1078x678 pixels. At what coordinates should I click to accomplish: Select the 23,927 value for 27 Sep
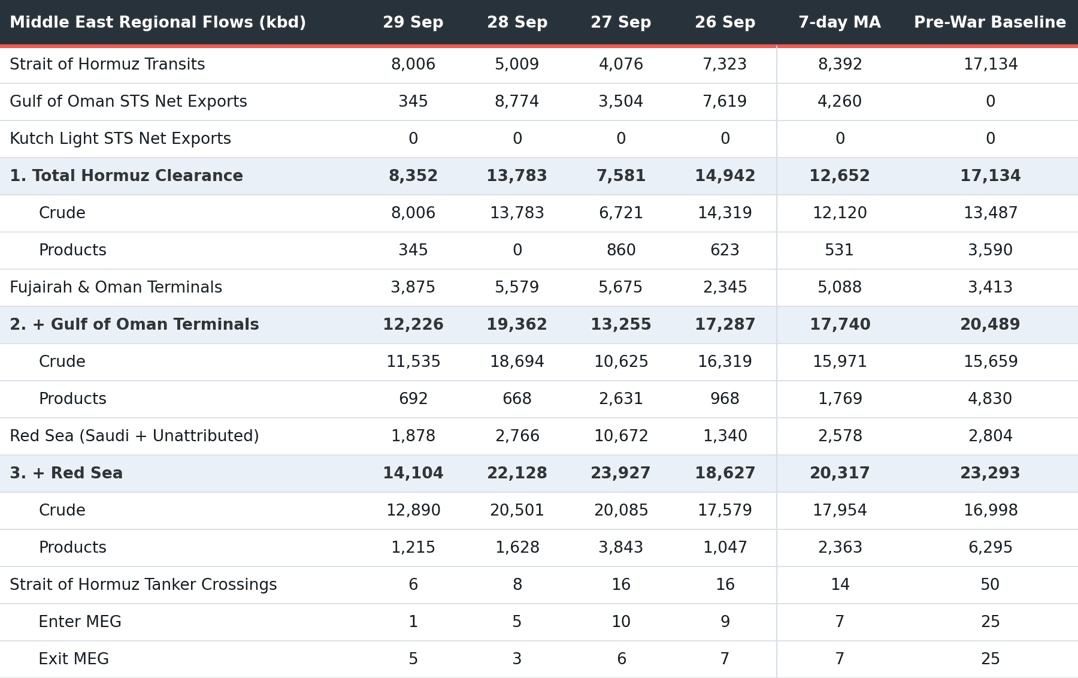pyautogui.click(x=621, y=472)
